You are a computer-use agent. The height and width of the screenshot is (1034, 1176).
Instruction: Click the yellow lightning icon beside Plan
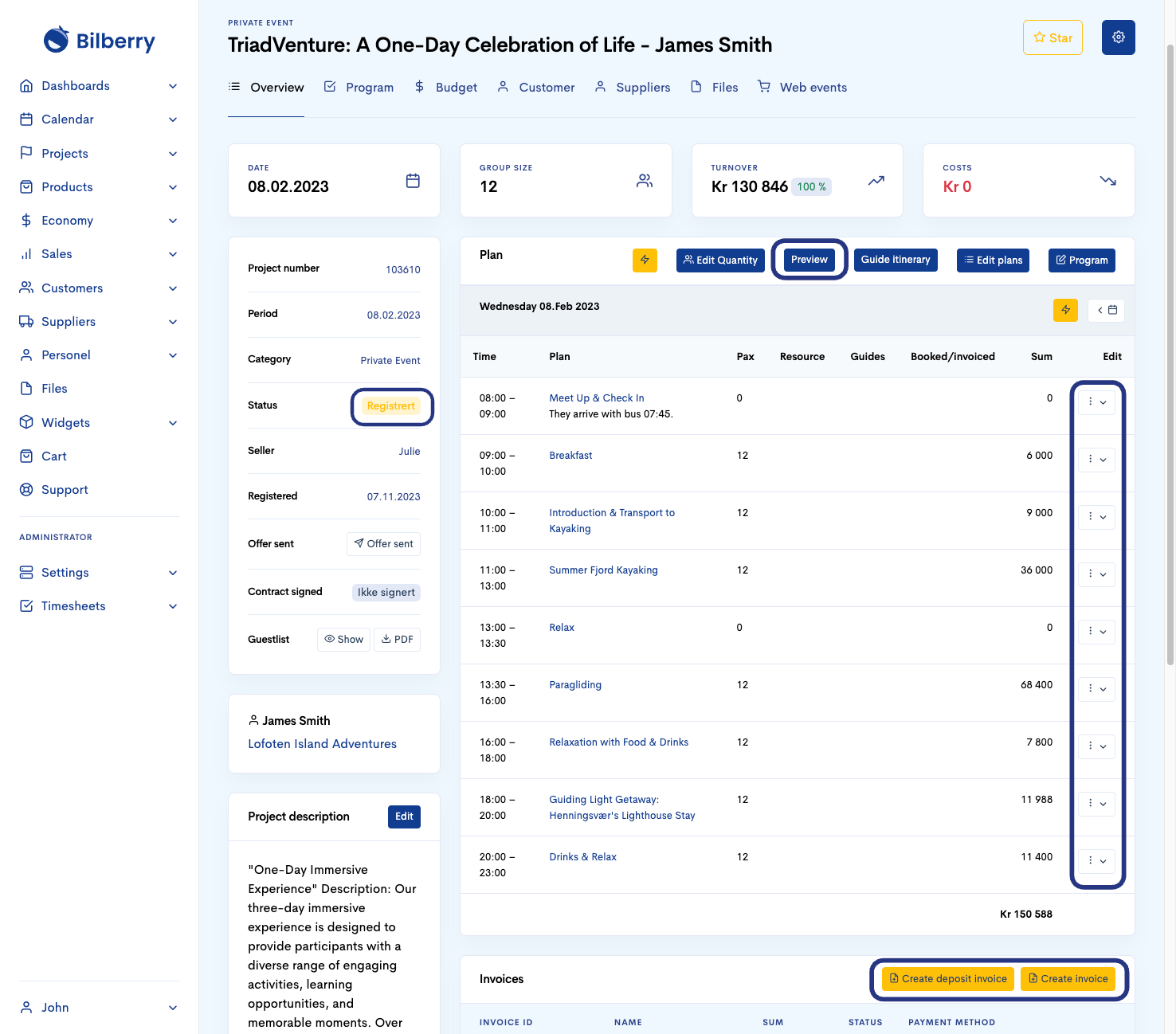click(645, 260)
